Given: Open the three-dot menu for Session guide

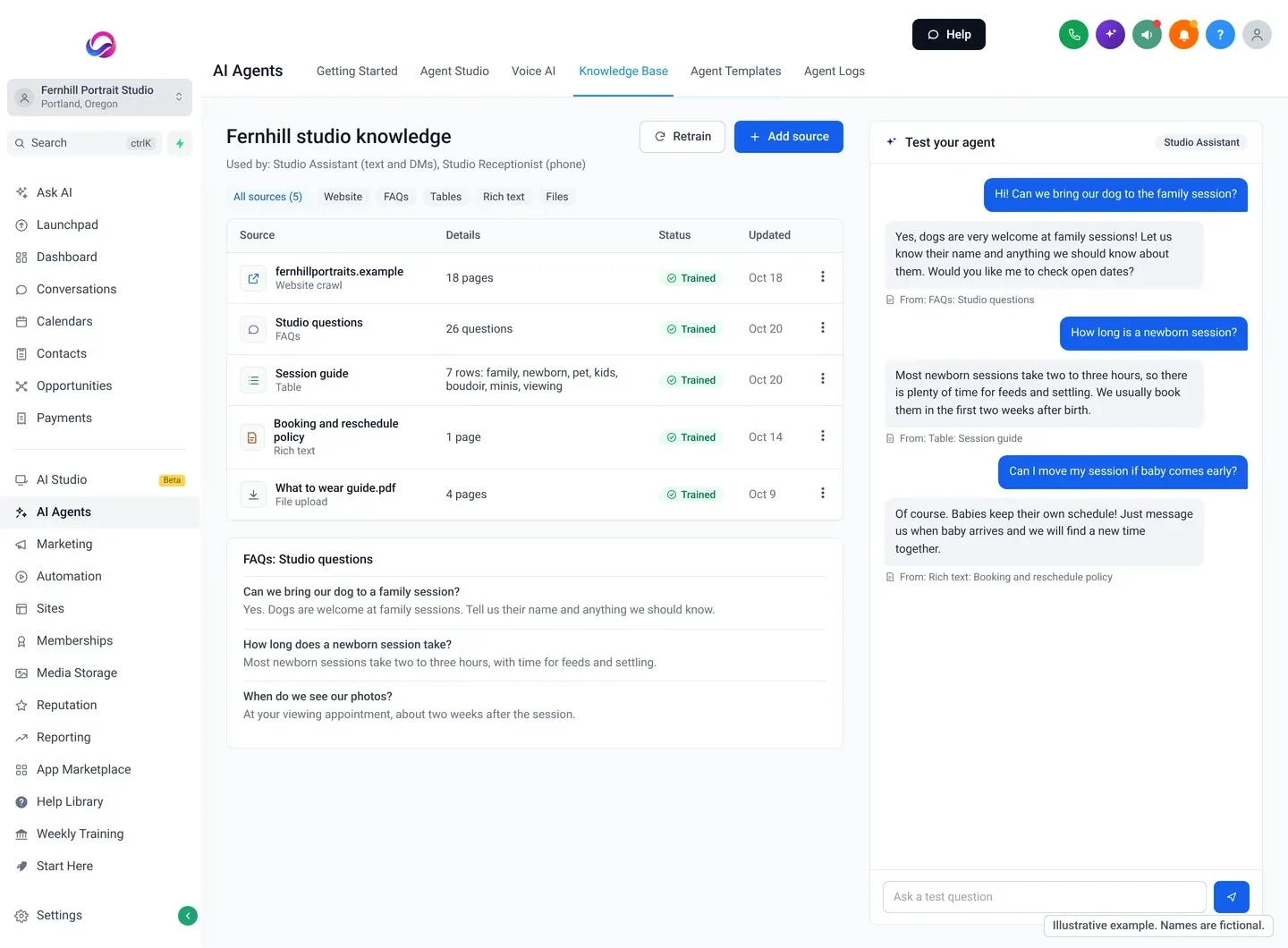Looking at the screenshot, I should pos(823,379).
